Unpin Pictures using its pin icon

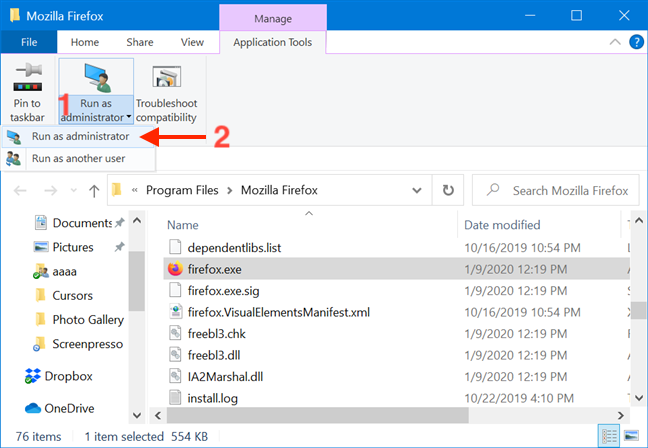click(119, 247)
